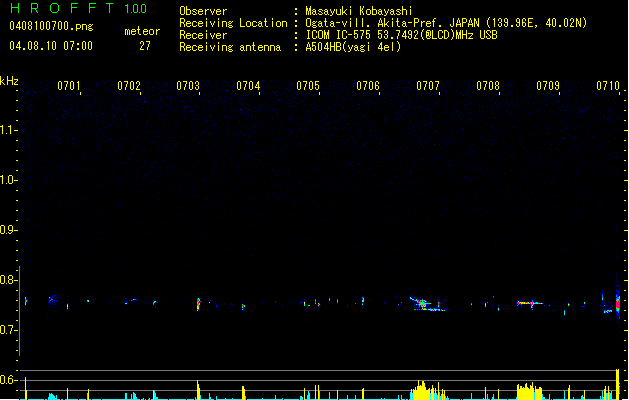Click the 0710 time marker
629x400 pixels.
608,85
